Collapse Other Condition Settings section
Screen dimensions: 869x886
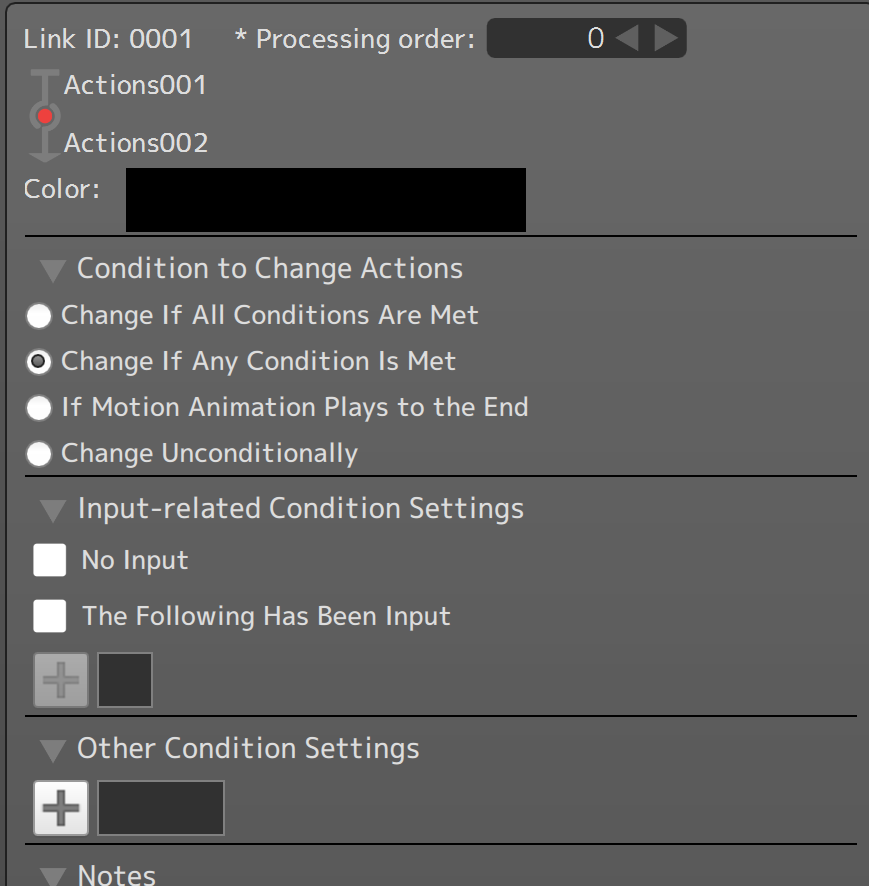(54, 750)
